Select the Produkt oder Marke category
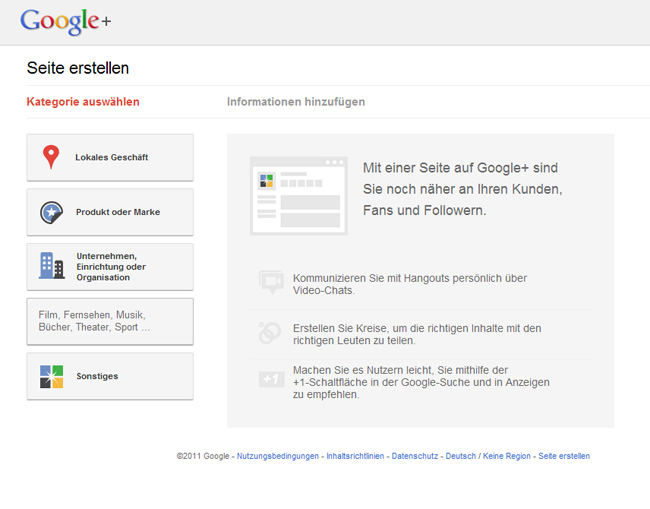 click(110, 212)
